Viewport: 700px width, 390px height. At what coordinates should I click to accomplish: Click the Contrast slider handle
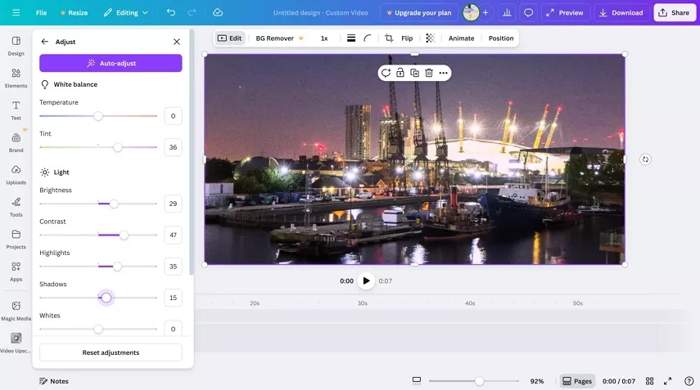click(x=124, y=235)
